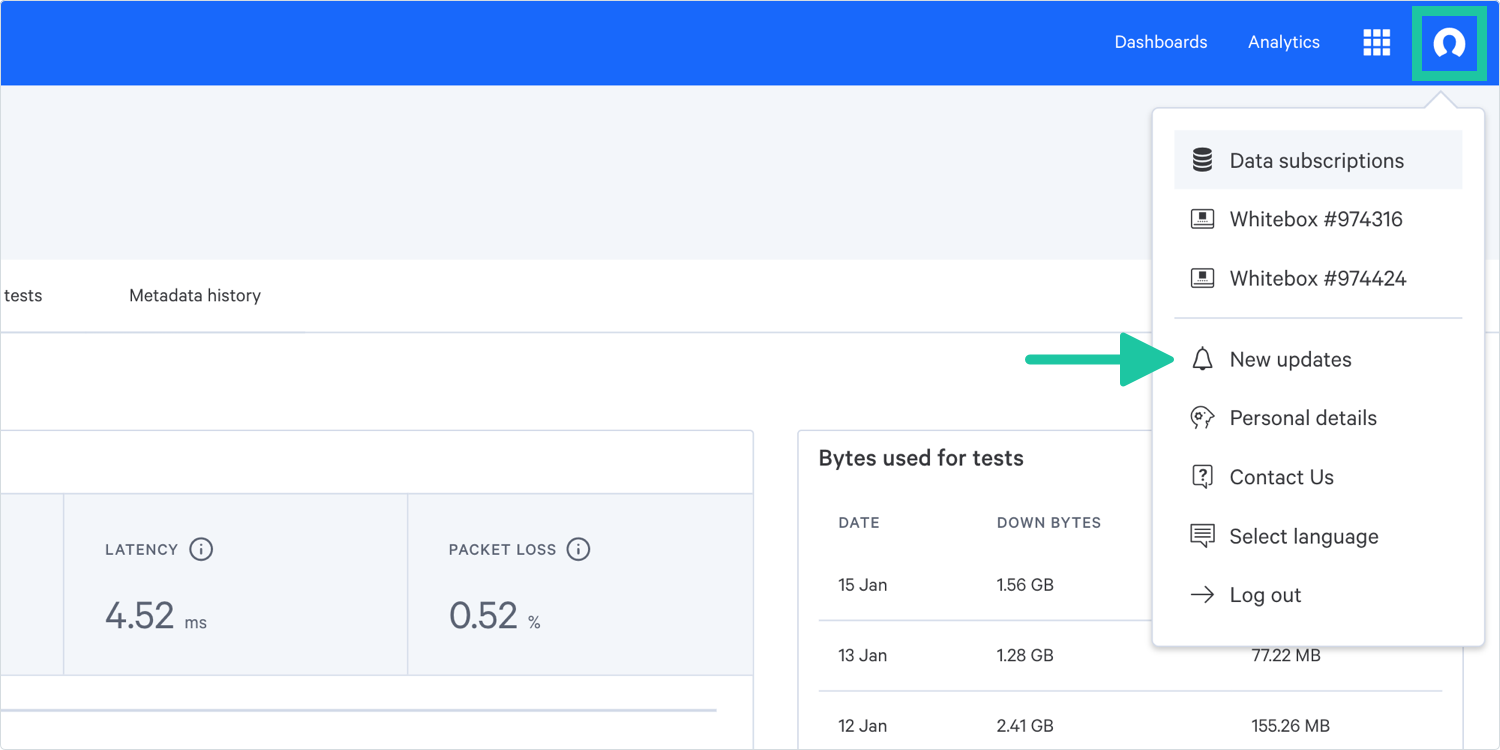Select Whitebox #974424 from the menu

click(x=1317, y=278)
